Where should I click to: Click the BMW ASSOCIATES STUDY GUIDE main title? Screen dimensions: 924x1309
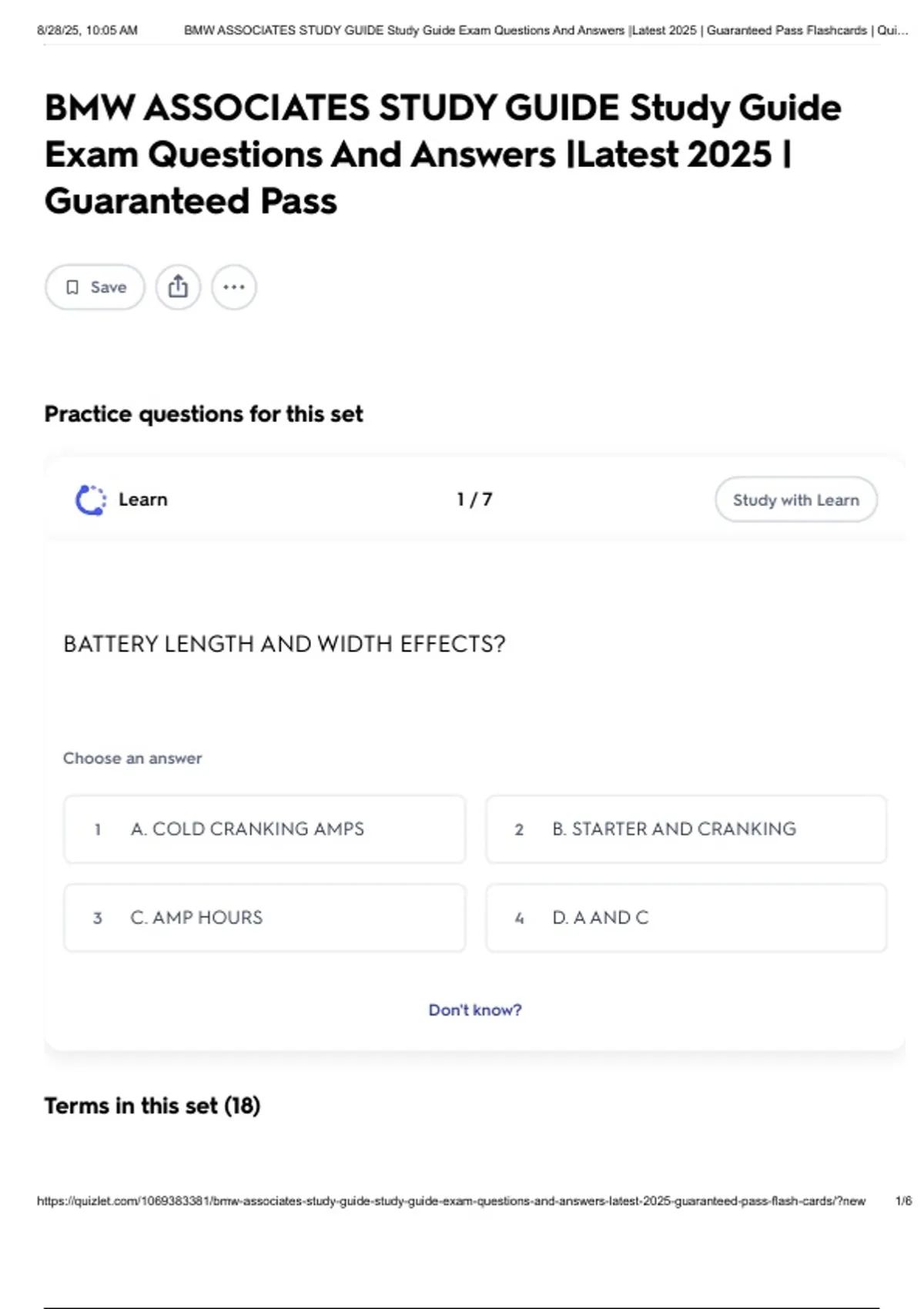(442, 154)
